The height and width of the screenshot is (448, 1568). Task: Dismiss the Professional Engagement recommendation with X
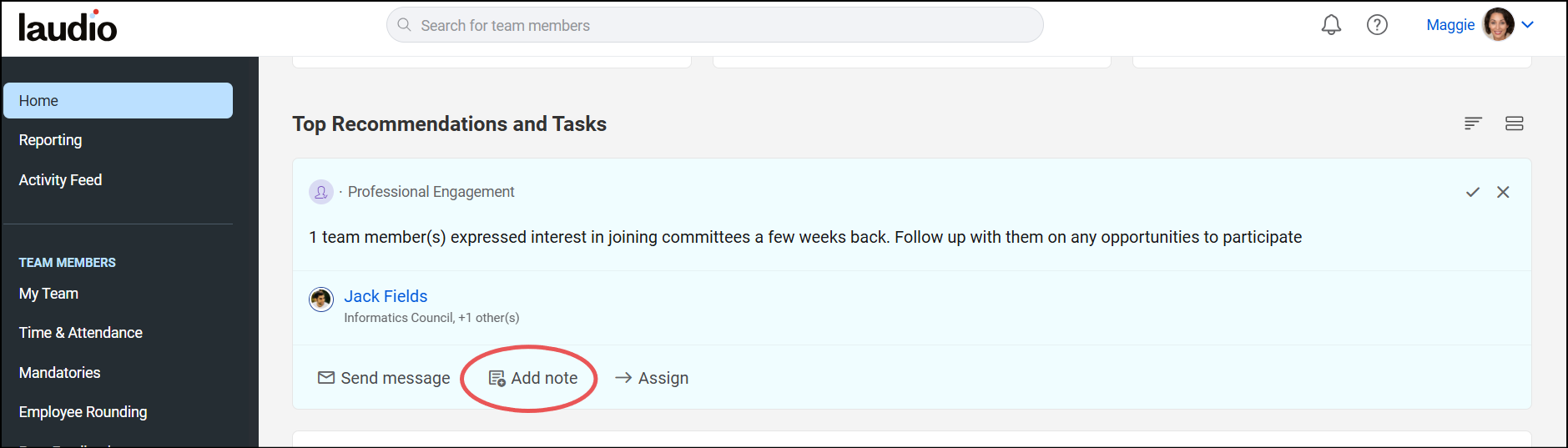[1503, 192]
